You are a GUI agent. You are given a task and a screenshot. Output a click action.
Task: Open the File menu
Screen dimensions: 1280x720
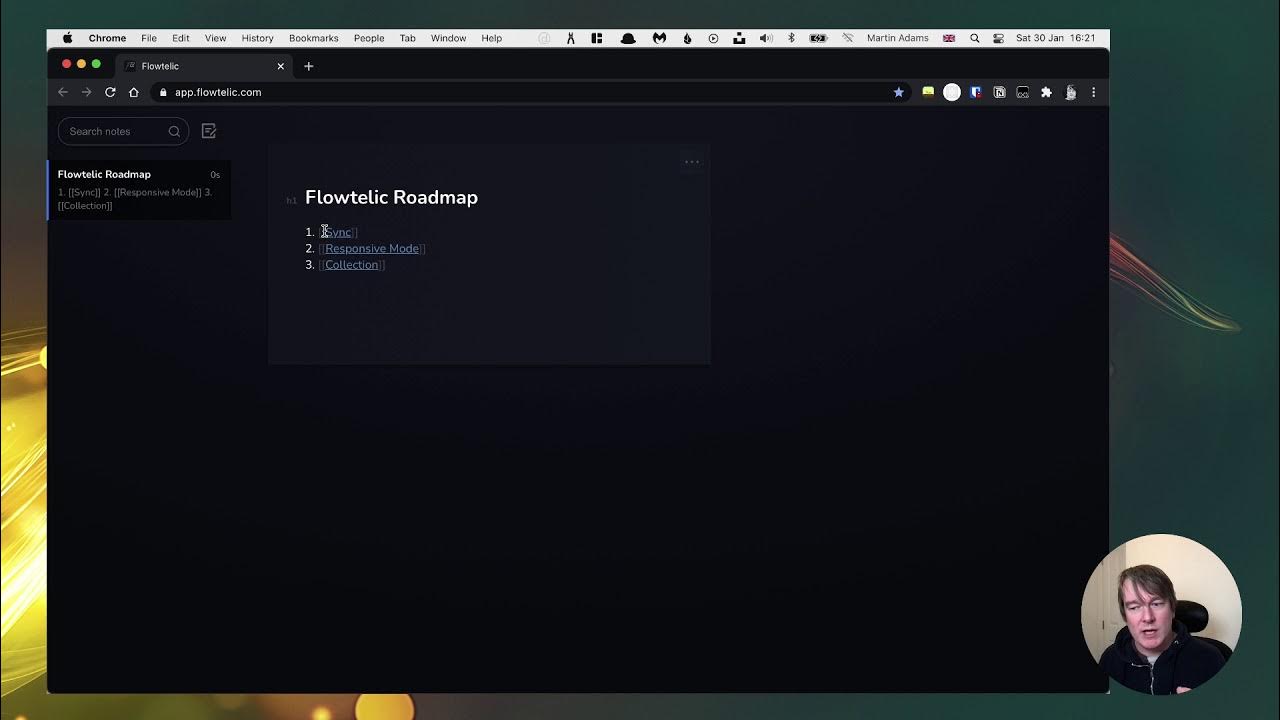[148, 38]
